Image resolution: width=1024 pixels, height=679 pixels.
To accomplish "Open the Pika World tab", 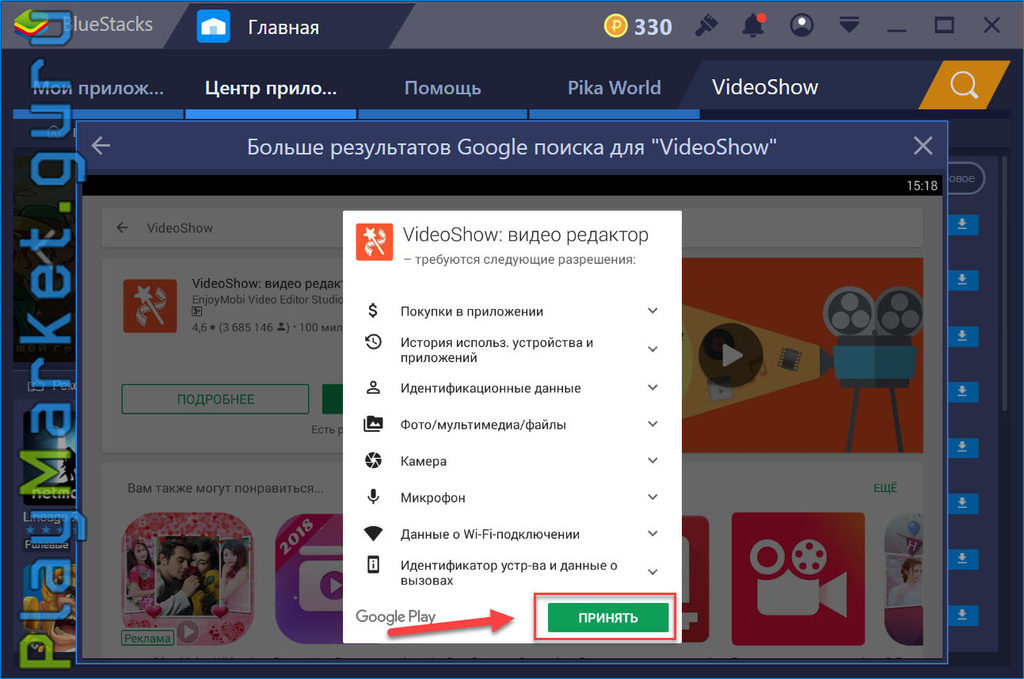I will pos(614,87).
